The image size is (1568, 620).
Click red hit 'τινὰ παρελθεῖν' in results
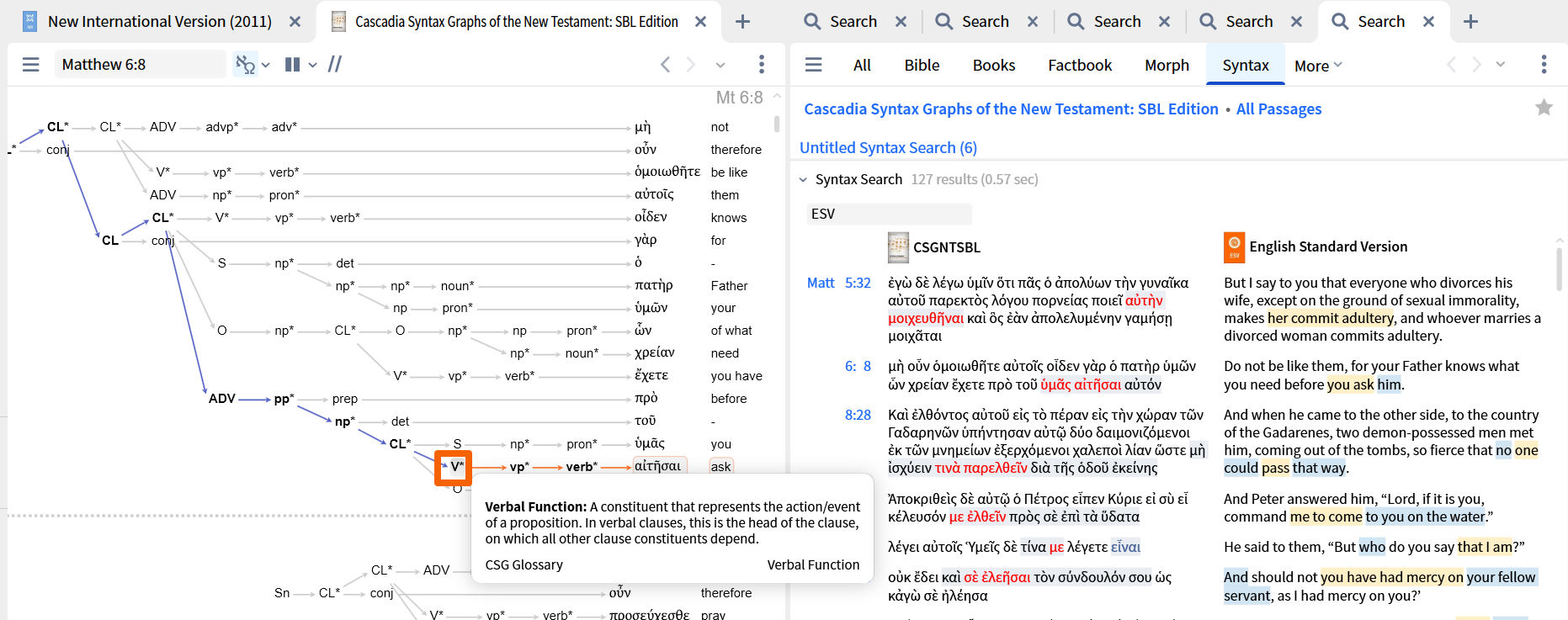click(981, 469)
